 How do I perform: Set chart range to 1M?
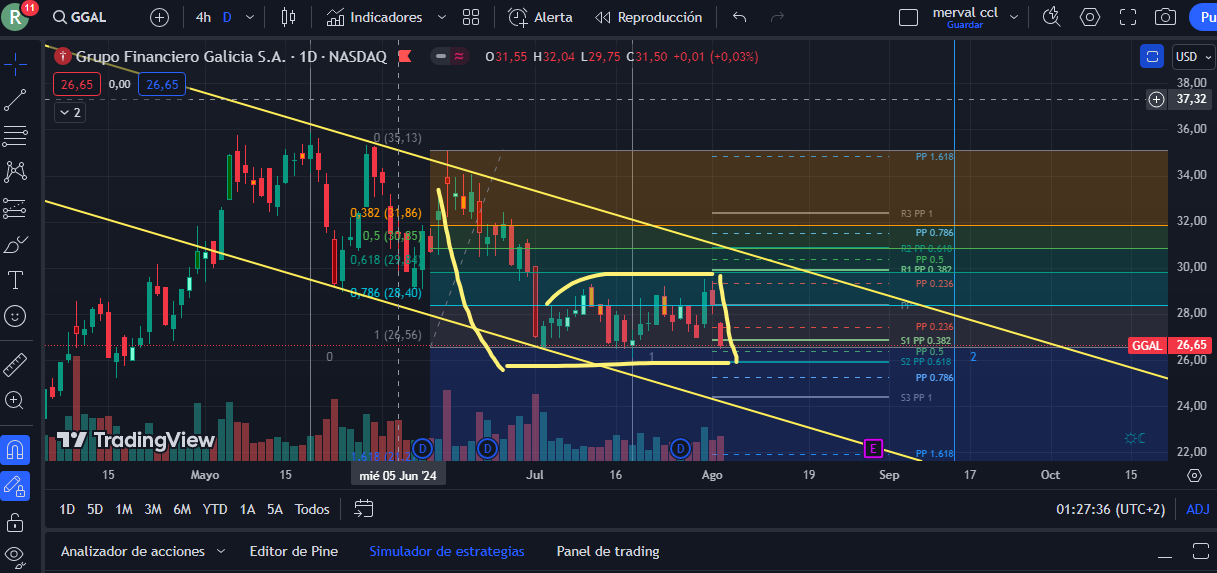[124, 509]
